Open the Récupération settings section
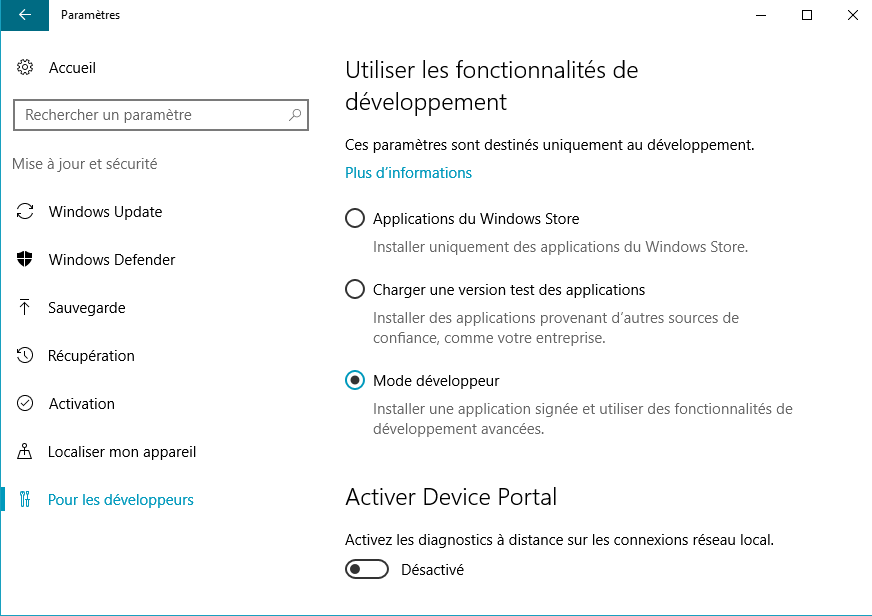The width and height of the screenshot is (872, 616). point(91,356)
